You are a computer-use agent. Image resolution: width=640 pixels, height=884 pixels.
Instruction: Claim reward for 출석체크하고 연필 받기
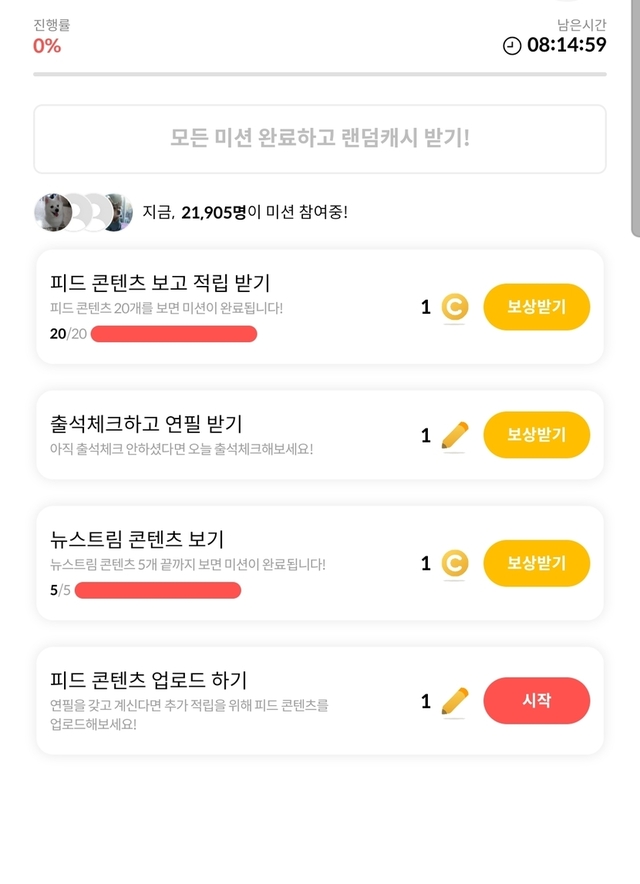tap(536, 435)
